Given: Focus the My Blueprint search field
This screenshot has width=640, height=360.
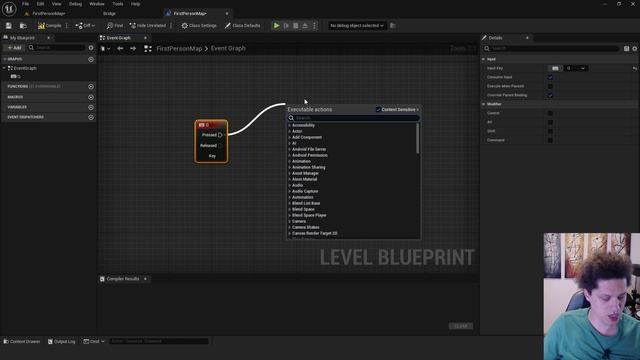Looking at the screenshot, I should click(x=56, y=48).
